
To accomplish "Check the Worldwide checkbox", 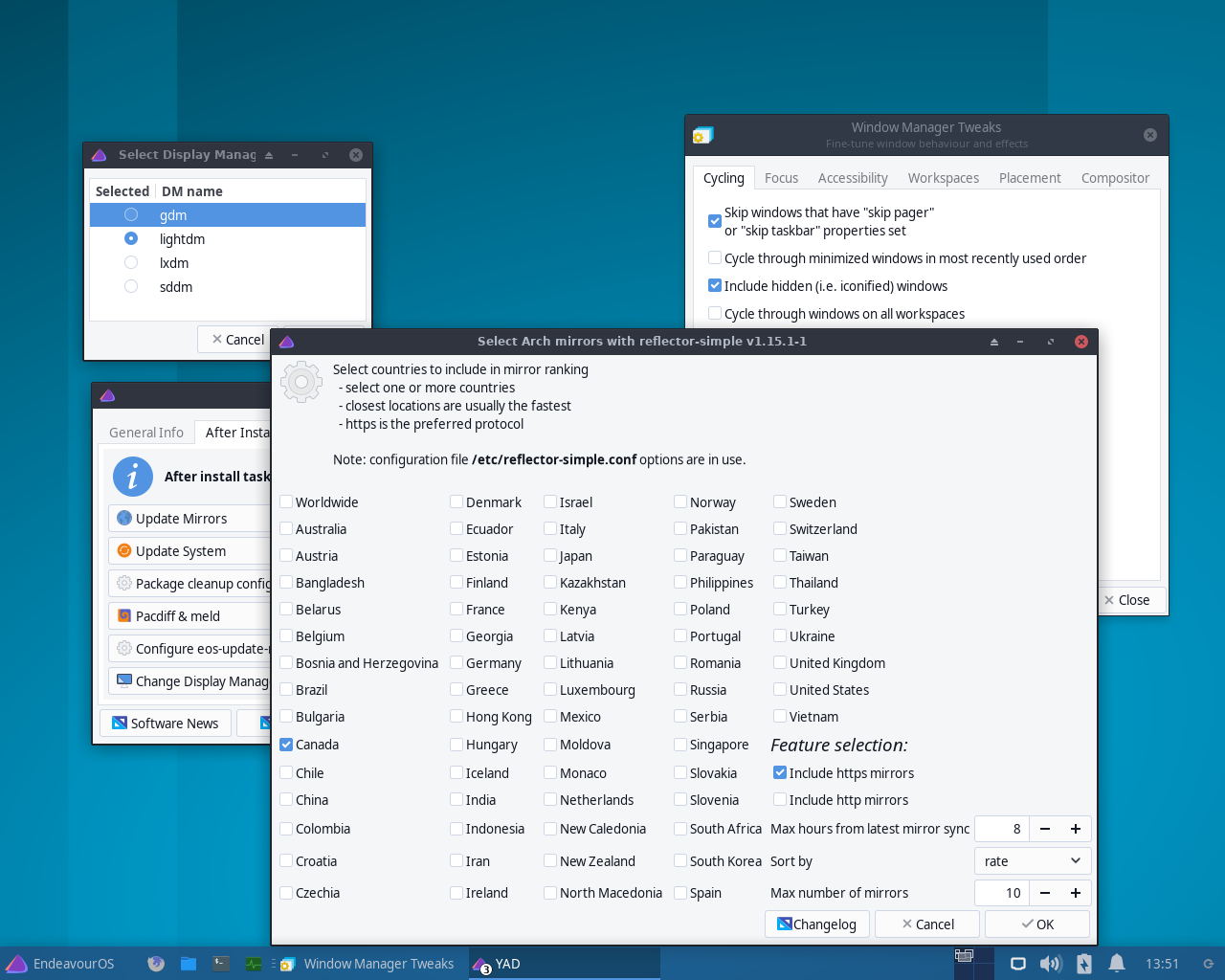I will click(x=286, y=501).
